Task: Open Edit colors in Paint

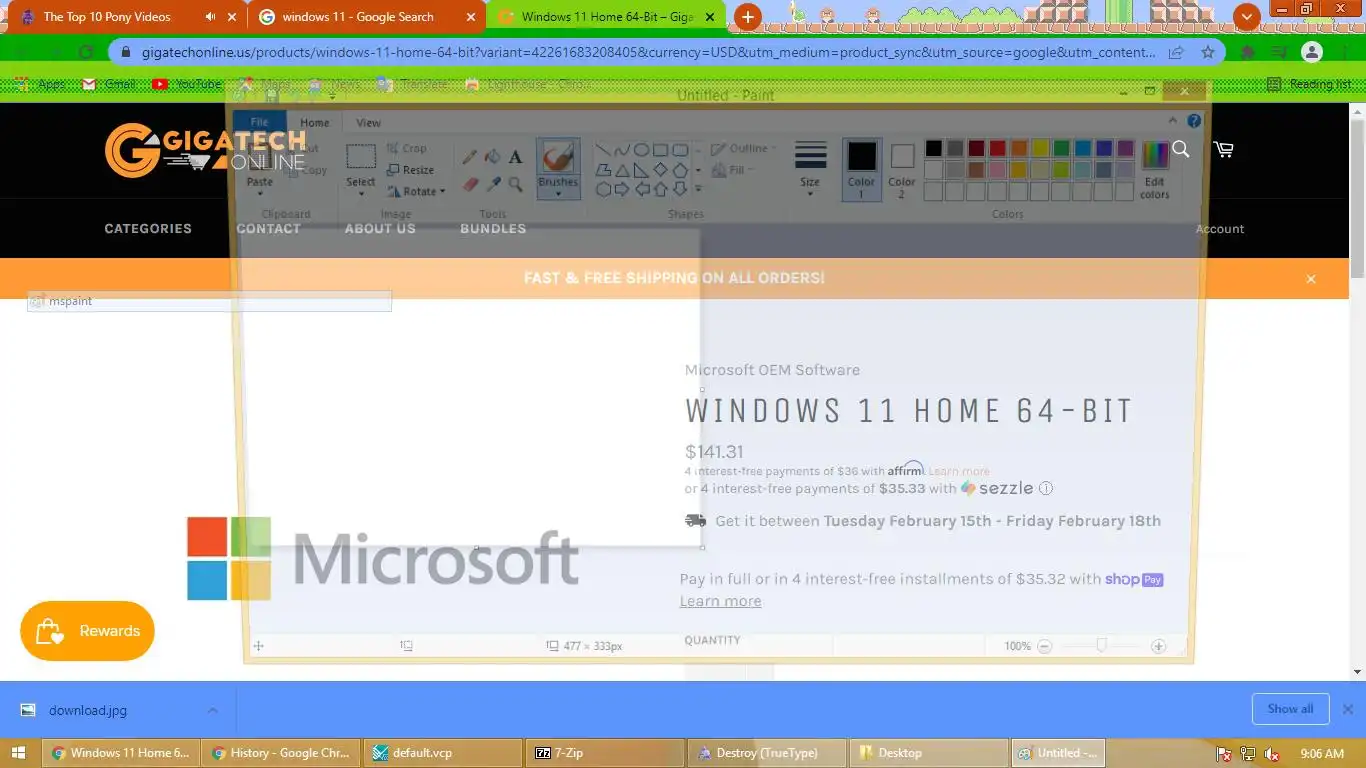Action: point(1155,169)
